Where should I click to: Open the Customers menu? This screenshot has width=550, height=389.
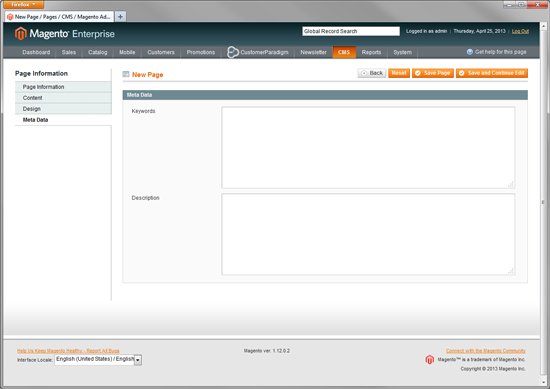161,52
